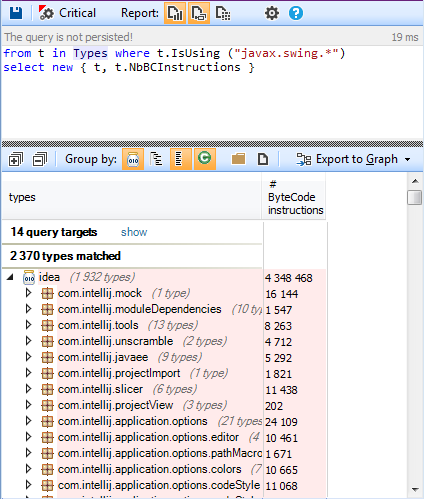Expand com.intellij.application.options.colors package
The image size is (424, 499).
click(x=28, y=469)
